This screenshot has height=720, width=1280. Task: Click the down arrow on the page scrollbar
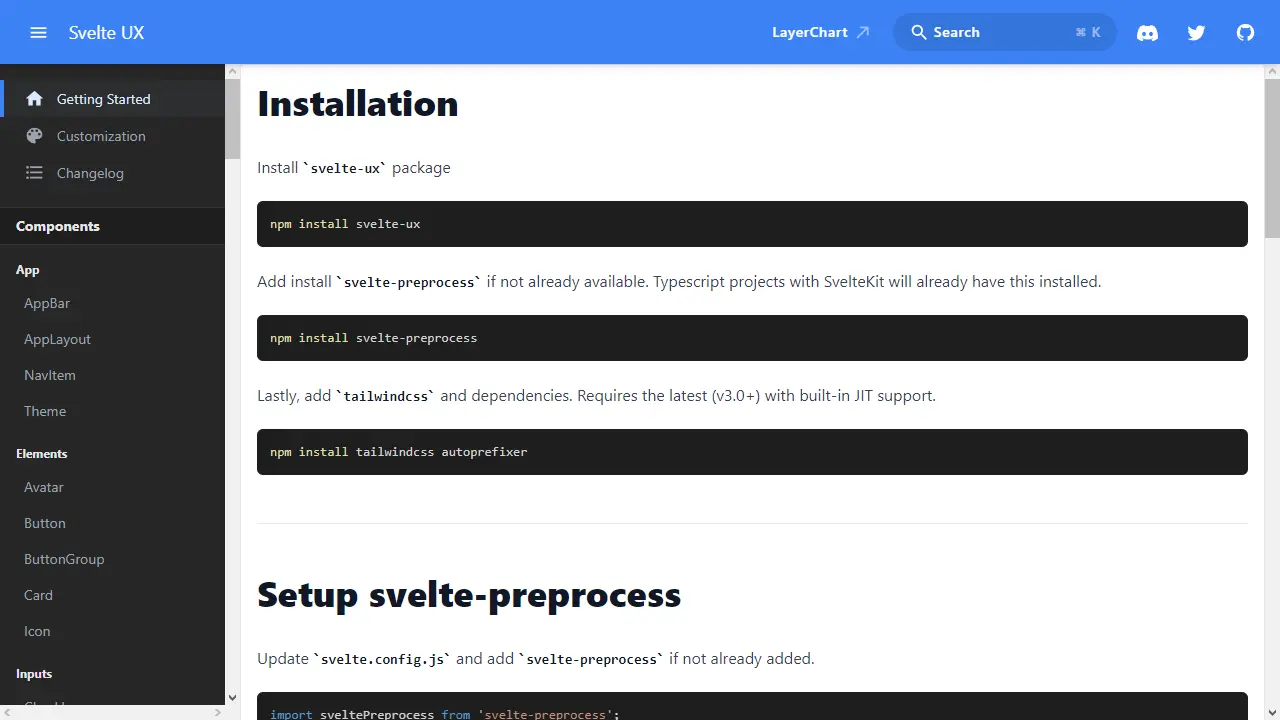click(1271, 710)
